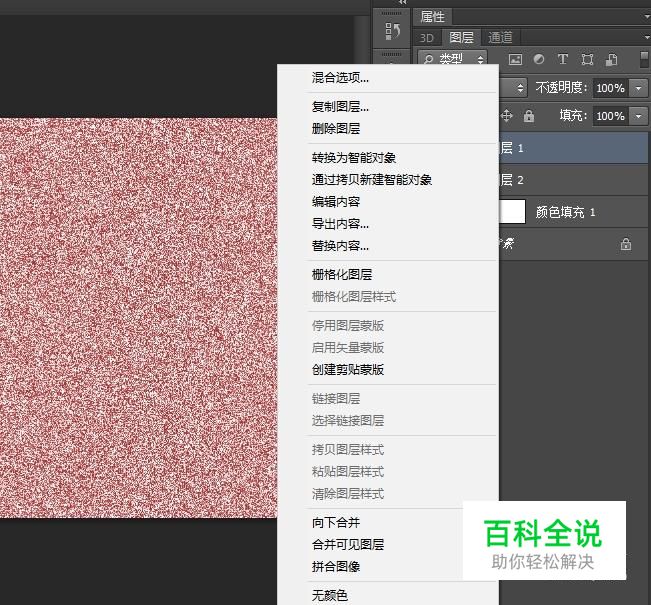Open the 属性 panel flyout menu

pyautogui.click(x=646, y=17)
